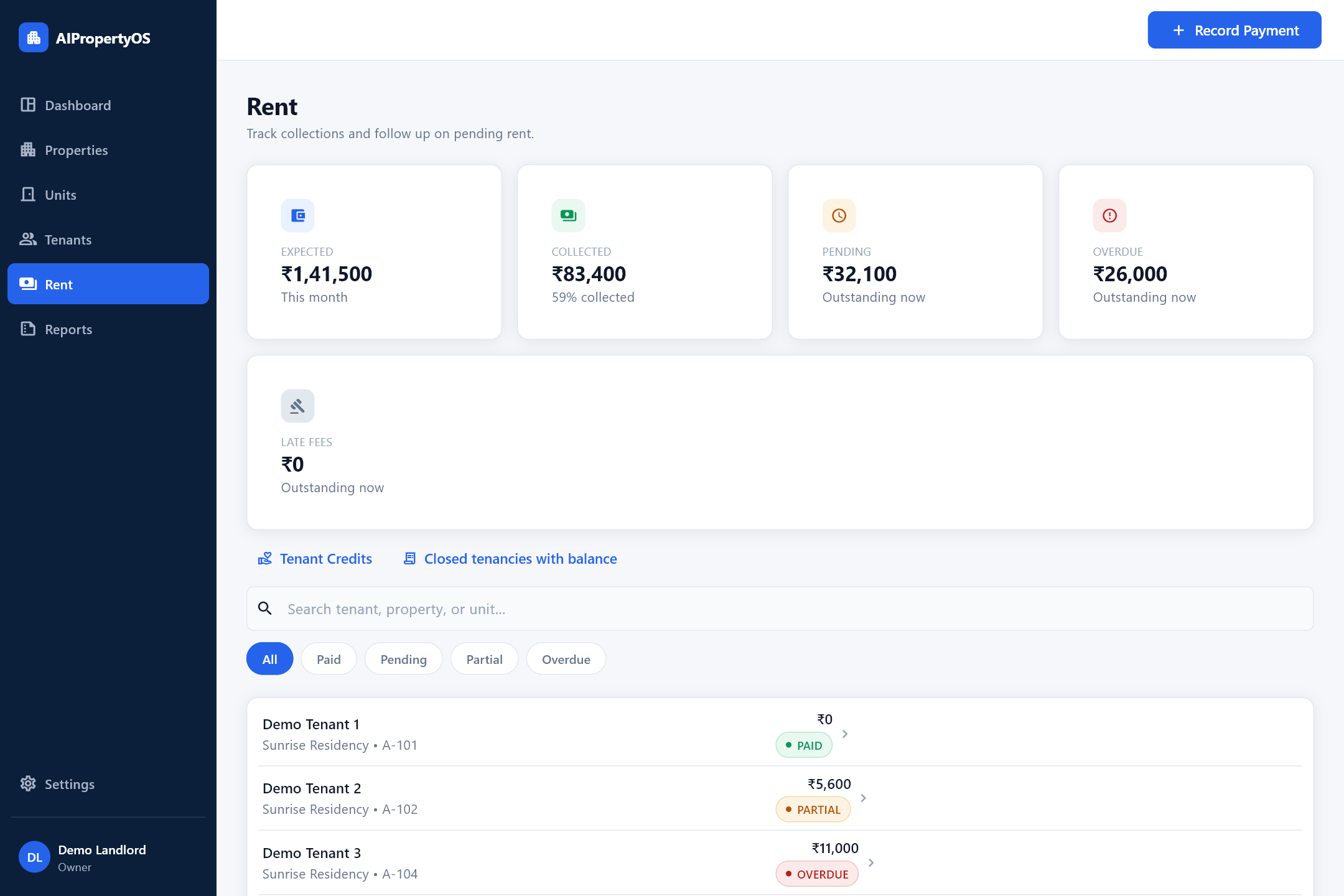This screenshot has height=896, width=1344.
Task: Click the PAID status badge
Action: coord(804,745)
